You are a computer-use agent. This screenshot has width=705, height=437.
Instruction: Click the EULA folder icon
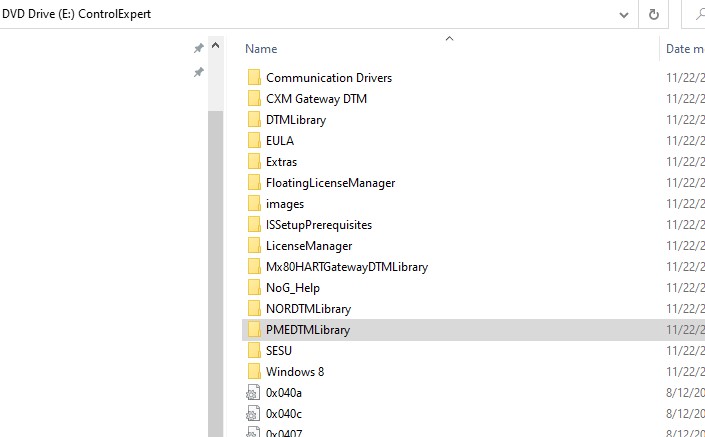(x=254, y=141)
